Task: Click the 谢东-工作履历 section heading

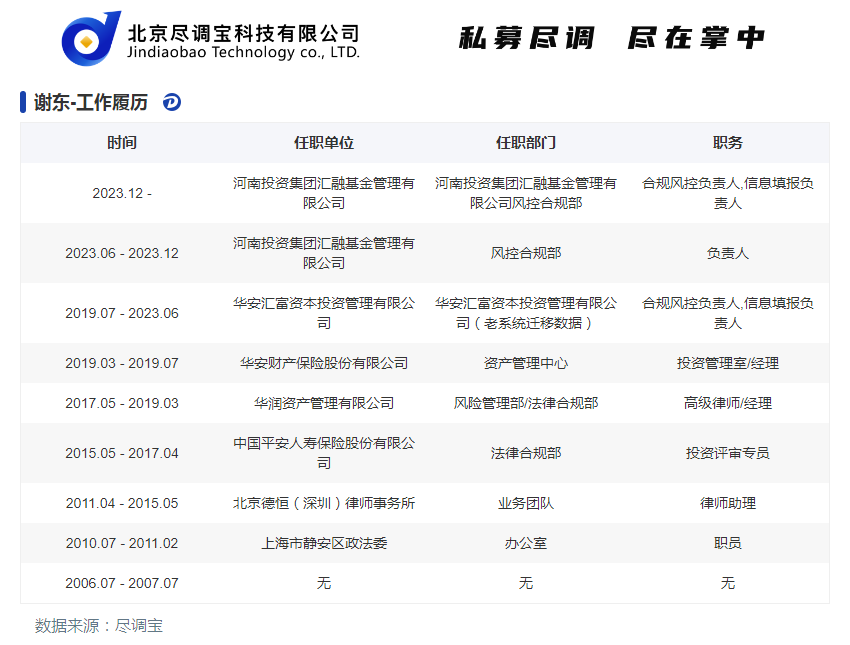Action: [x=91, y=102]
